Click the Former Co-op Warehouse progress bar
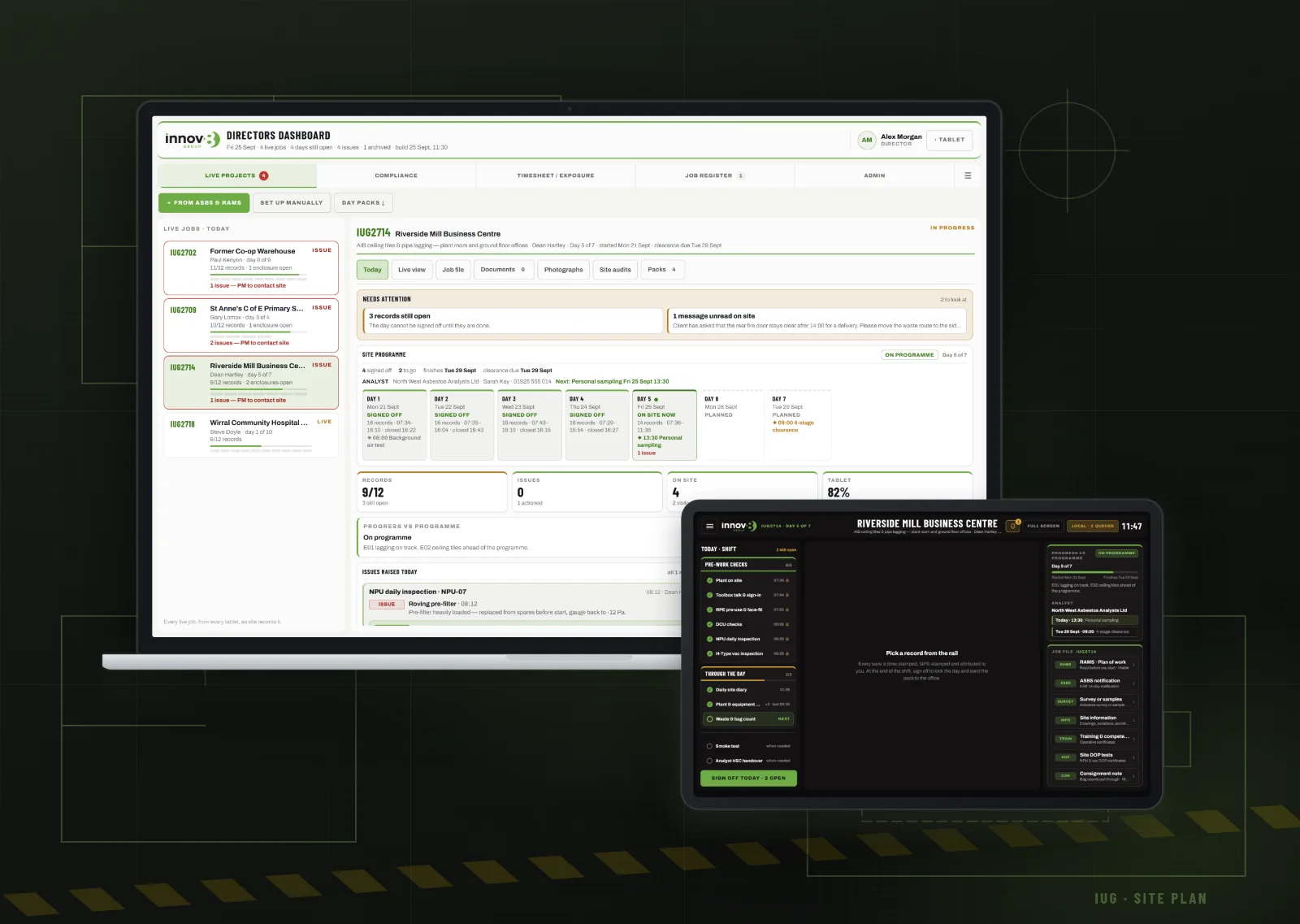 258,275
